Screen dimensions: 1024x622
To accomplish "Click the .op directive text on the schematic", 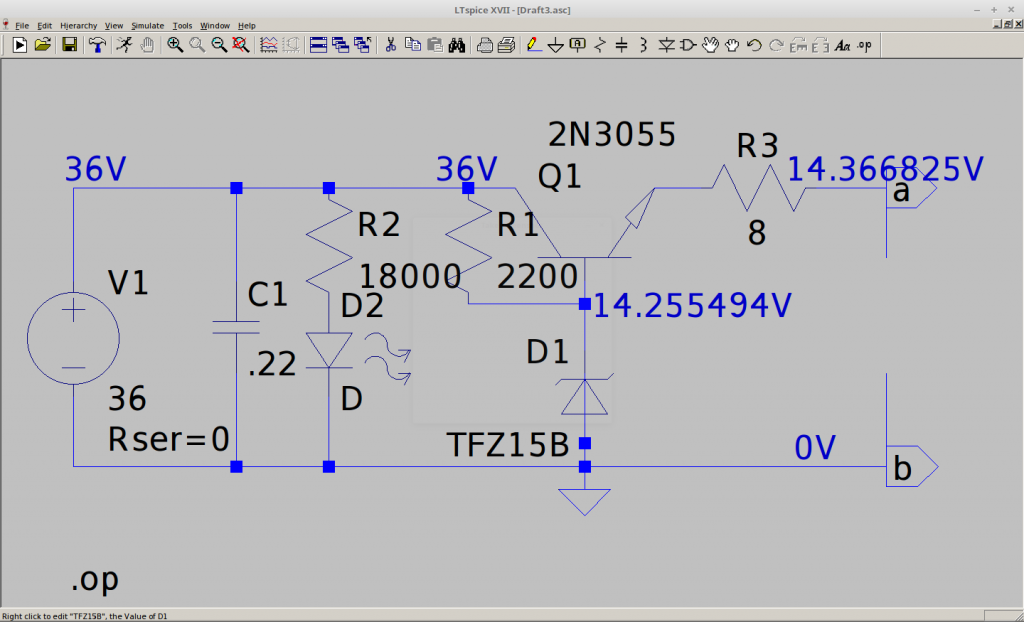I will tap(97, 579).
